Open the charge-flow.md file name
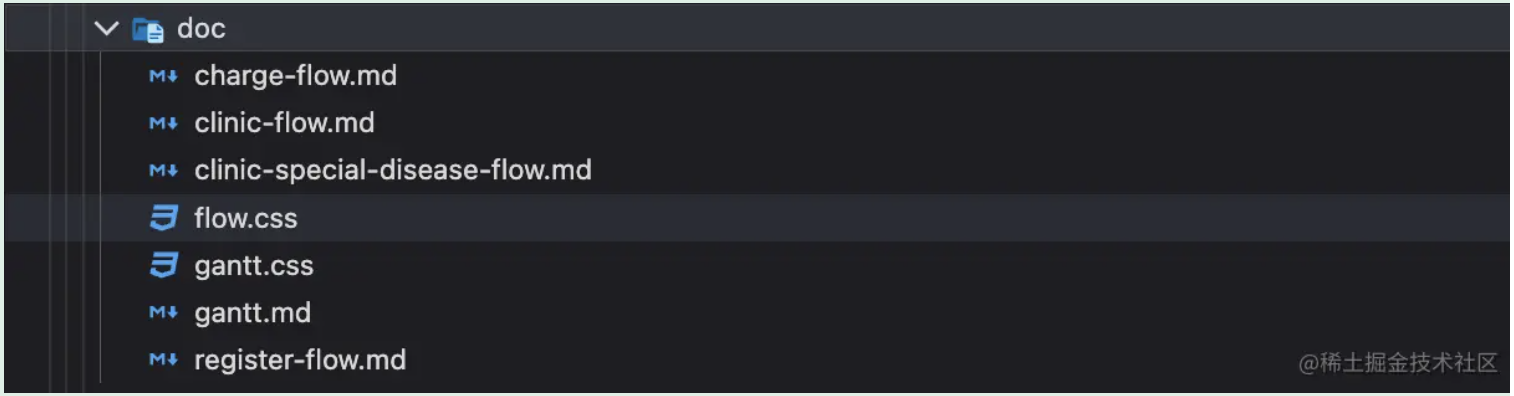 click(x=295, y=76)
